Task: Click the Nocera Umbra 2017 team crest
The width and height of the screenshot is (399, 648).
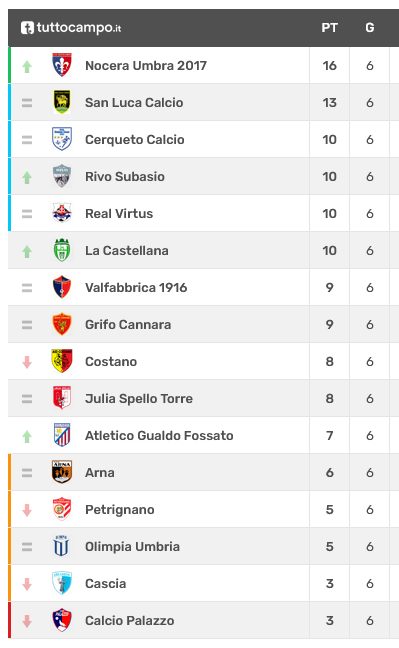Action: pos(62,65)
